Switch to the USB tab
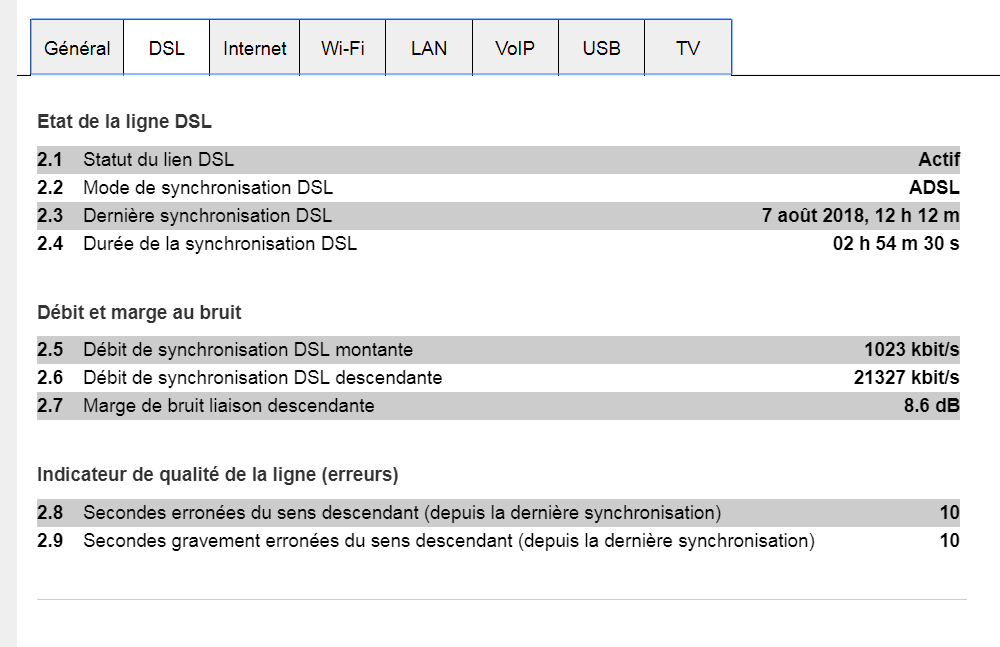Screen dimensions: 1000x647 (601, 48)
